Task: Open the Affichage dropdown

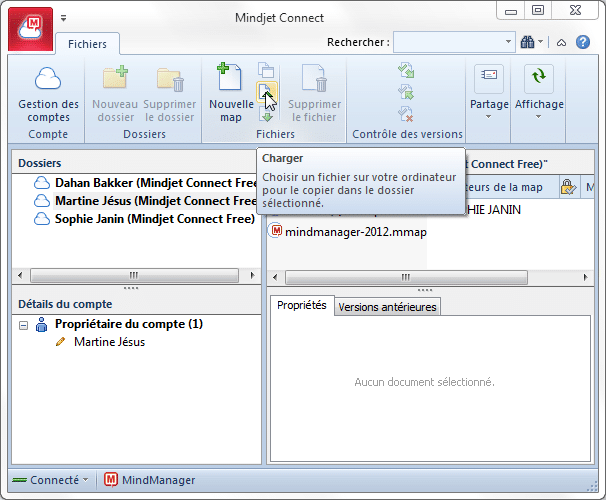Action: point(539,93)
